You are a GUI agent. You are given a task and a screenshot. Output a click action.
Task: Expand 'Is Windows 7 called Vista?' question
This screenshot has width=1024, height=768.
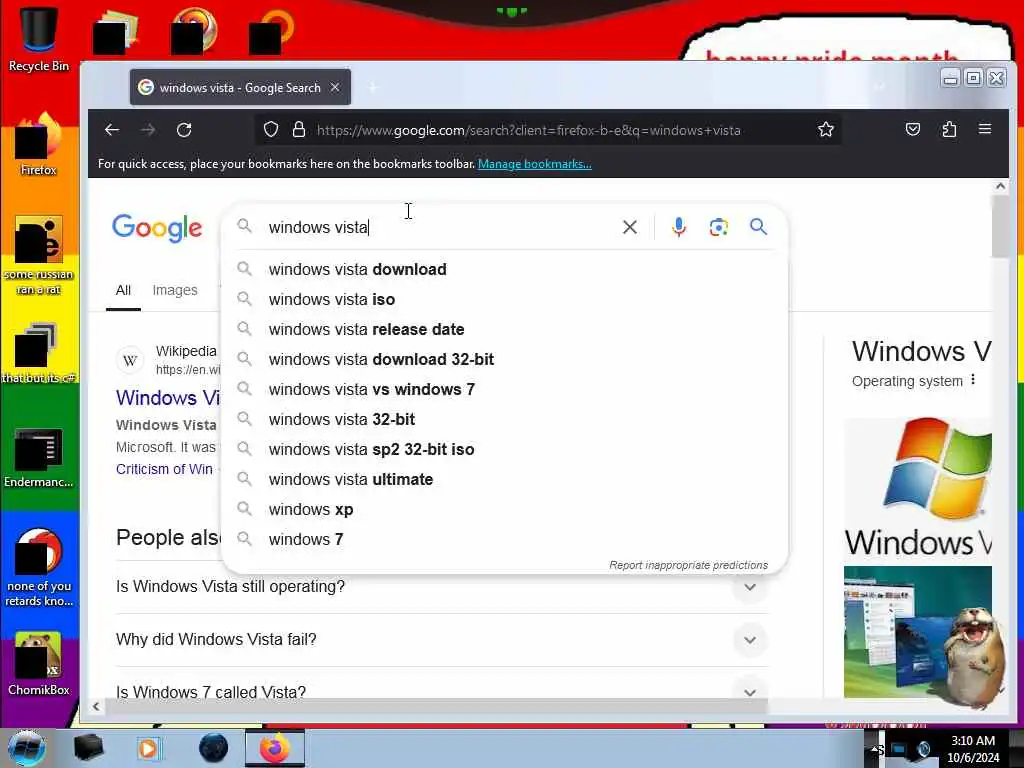(750, 692)
